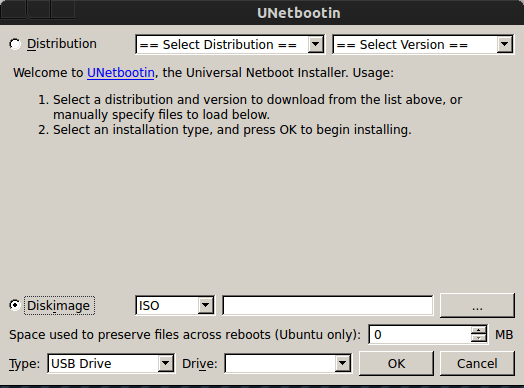Open the USB Drive type dropdown
Image resolution: width=524 pixels, height=388 pixels.
tap(111, 363)
